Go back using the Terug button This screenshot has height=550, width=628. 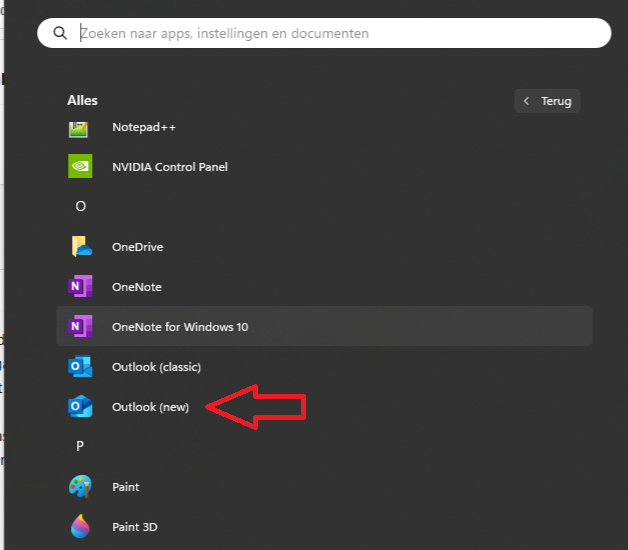coord(547,101)
